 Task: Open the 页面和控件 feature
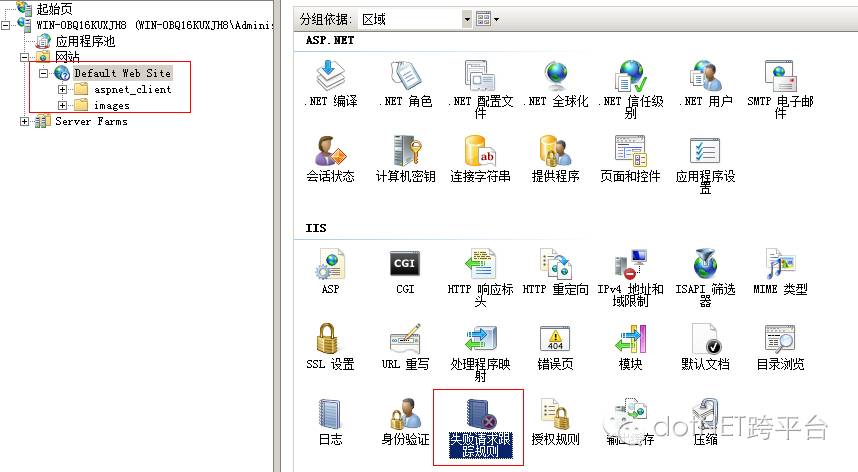pyautogui.click(x=630, y=159)
